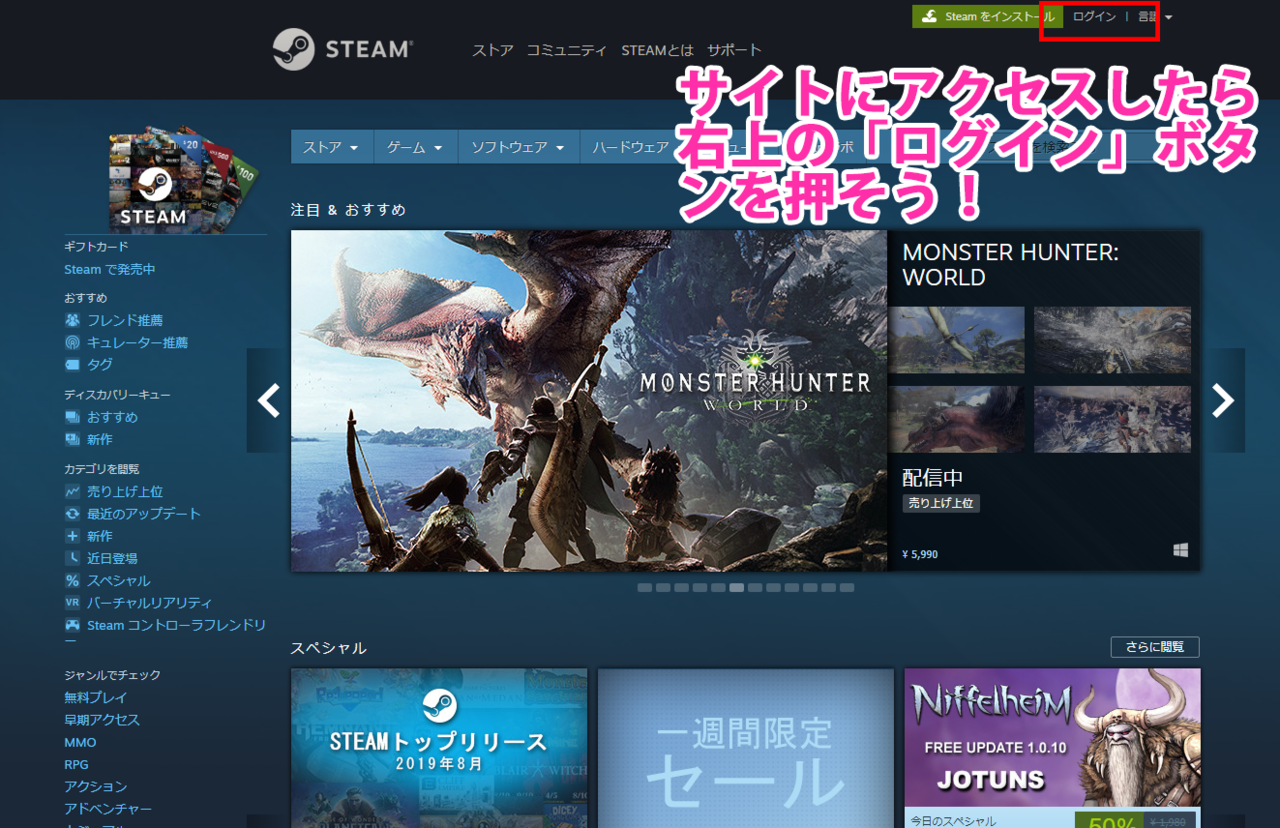Click the ギフトカード heading text
The image size is (1280, 828).
(96, 246)
